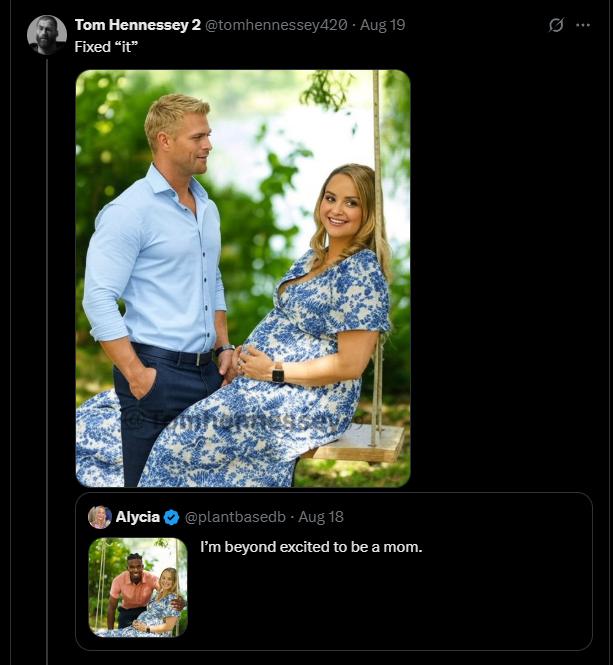Click the @tomhennessey420 handle
613x665 pixels.
277,25
